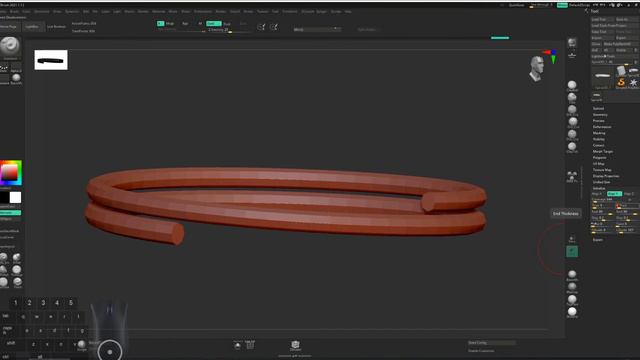The width and height of the screenshot is (640, 360).
Task: Click the Save As button in Tool palette
Action: click(x=627, y=19)
